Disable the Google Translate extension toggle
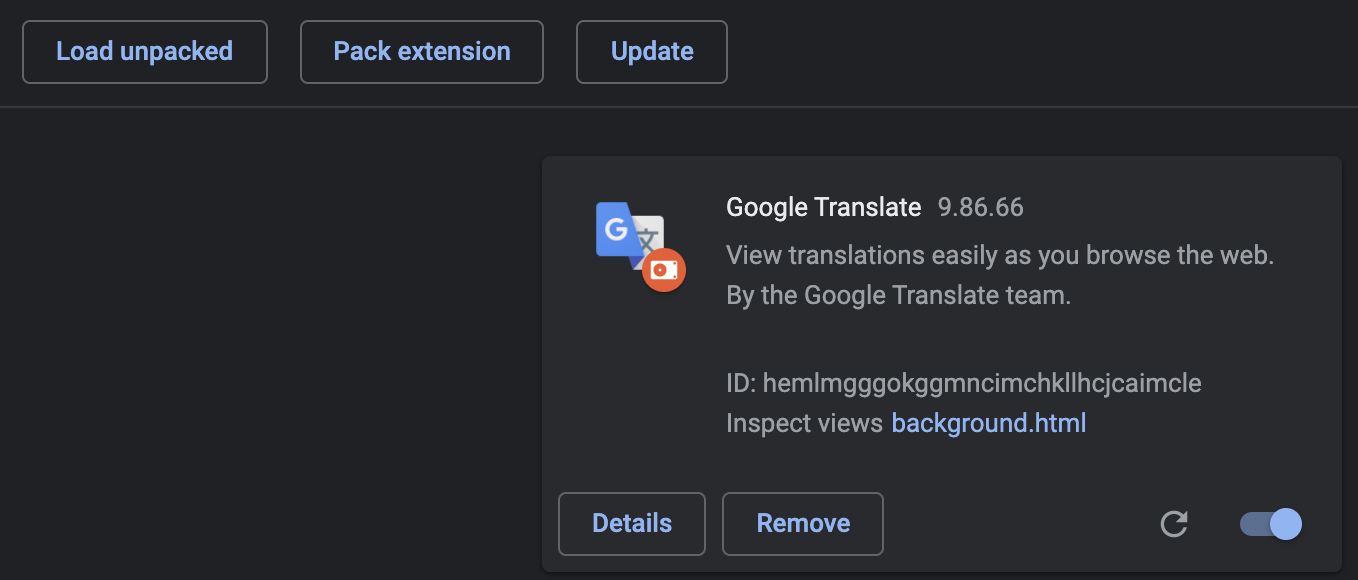Screen dimensions: 1358x580 (x=1271, y=524)
